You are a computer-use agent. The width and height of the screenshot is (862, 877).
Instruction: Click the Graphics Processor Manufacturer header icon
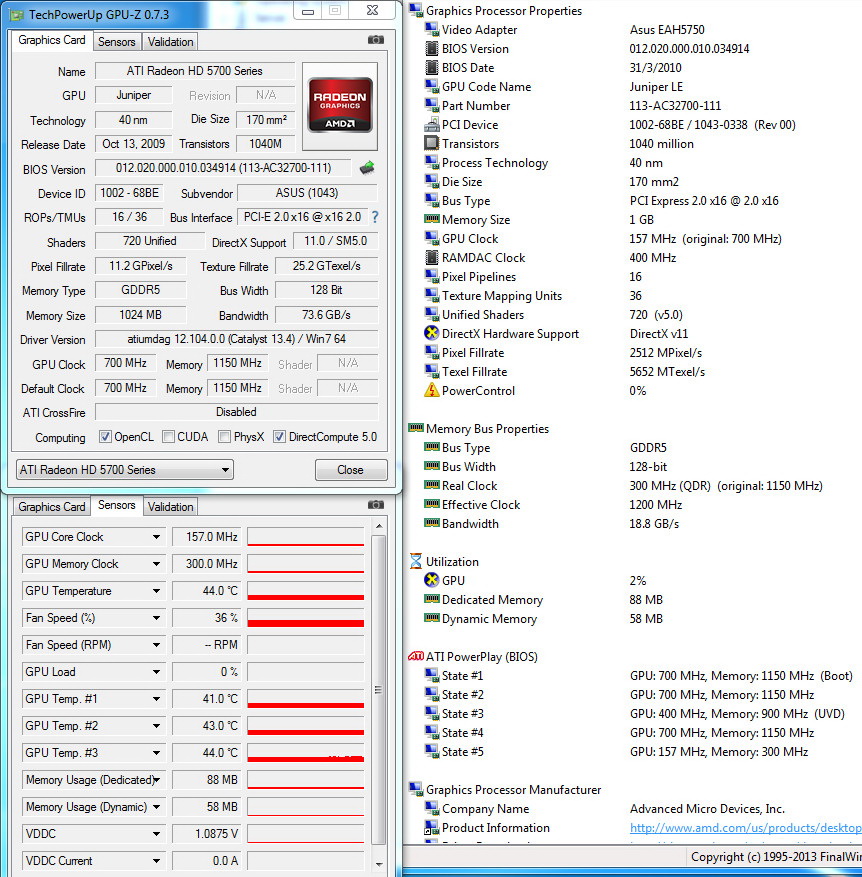pyautogui.click(x=416, y=789)
